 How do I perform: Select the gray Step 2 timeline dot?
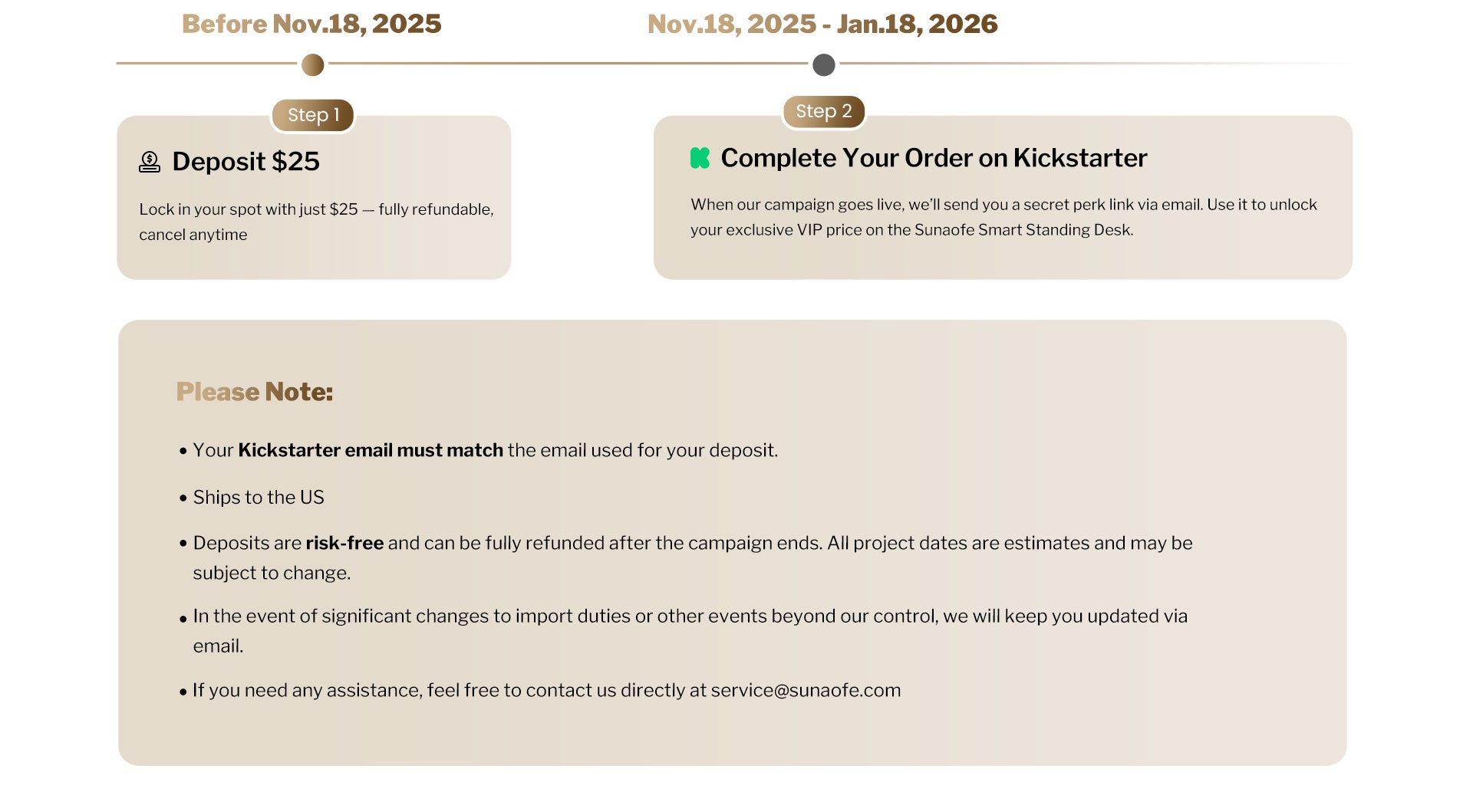pos(823,65)
